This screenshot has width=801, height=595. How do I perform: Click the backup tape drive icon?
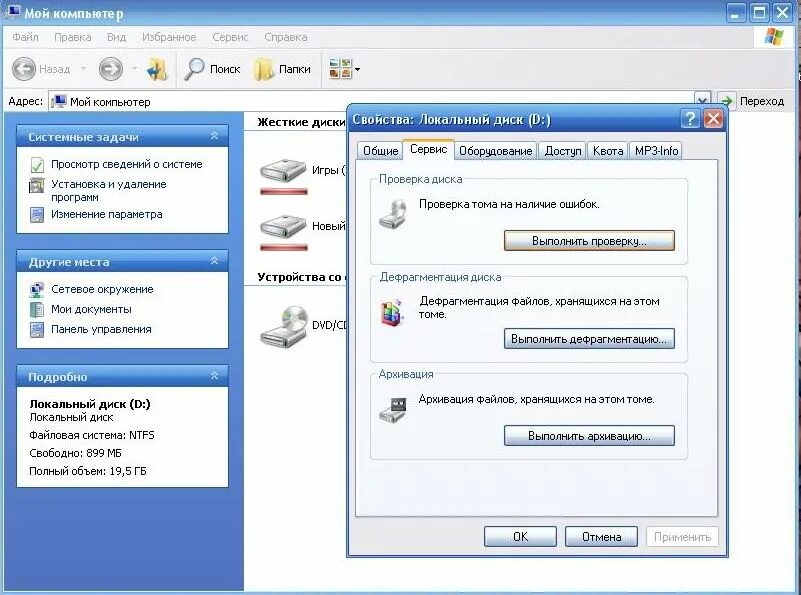pos(393,410)
